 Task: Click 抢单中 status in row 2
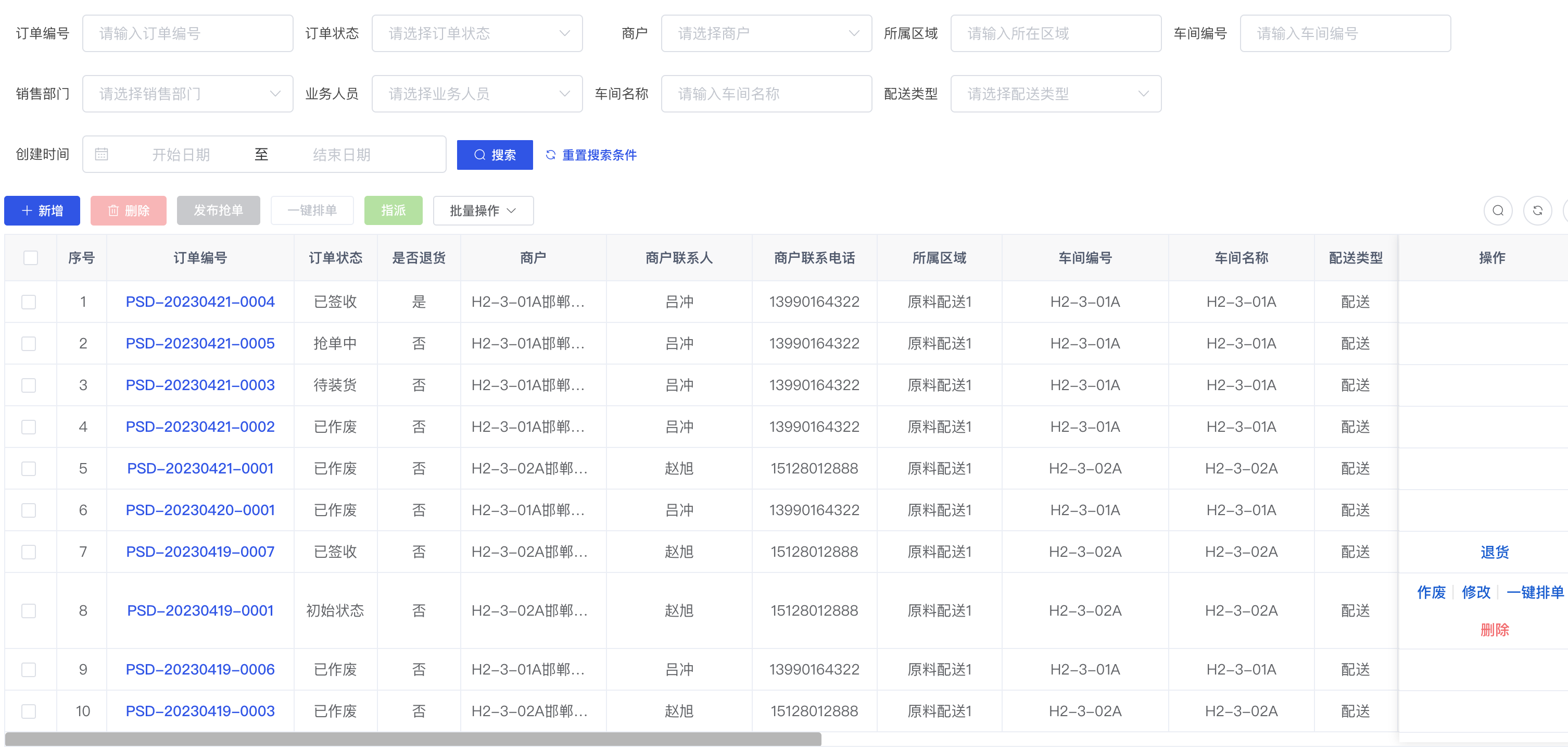(335, 344)
